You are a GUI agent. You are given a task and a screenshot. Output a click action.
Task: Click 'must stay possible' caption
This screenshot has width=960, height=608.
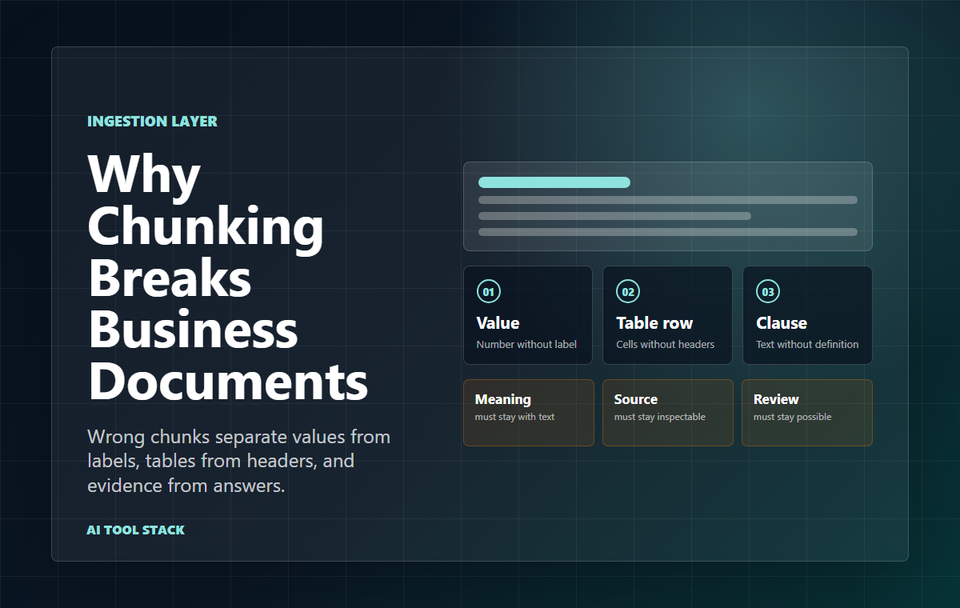(793, 417)
